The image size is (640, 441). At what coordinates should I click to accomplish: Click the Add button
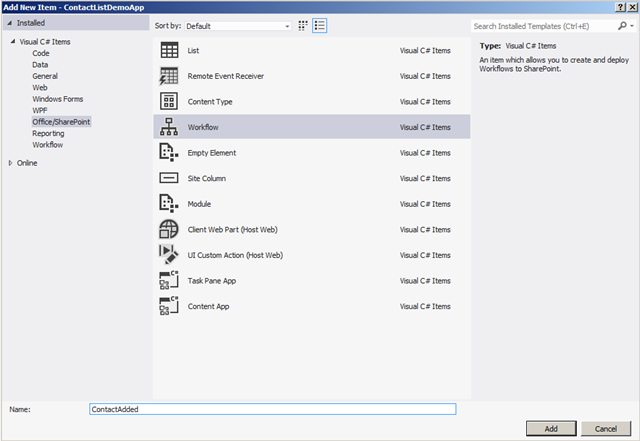[551, 428]
